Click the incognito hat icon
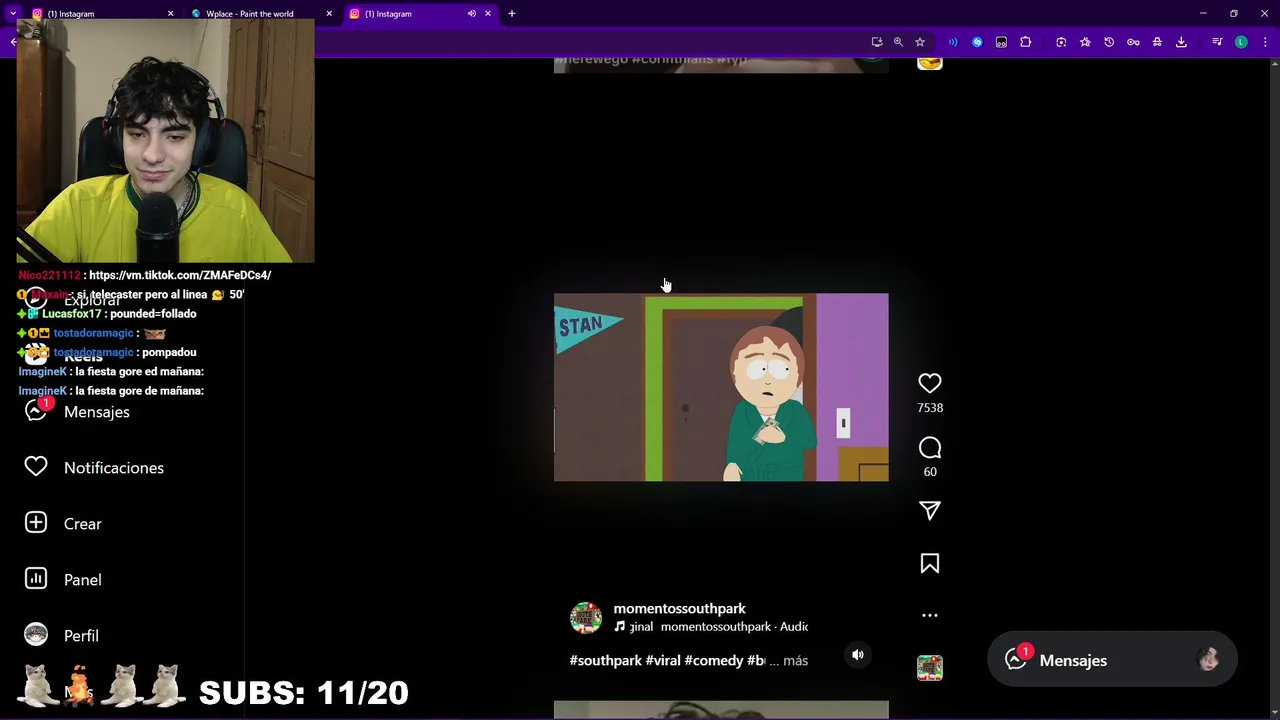1280x720 pixels. click(1157, 42)
